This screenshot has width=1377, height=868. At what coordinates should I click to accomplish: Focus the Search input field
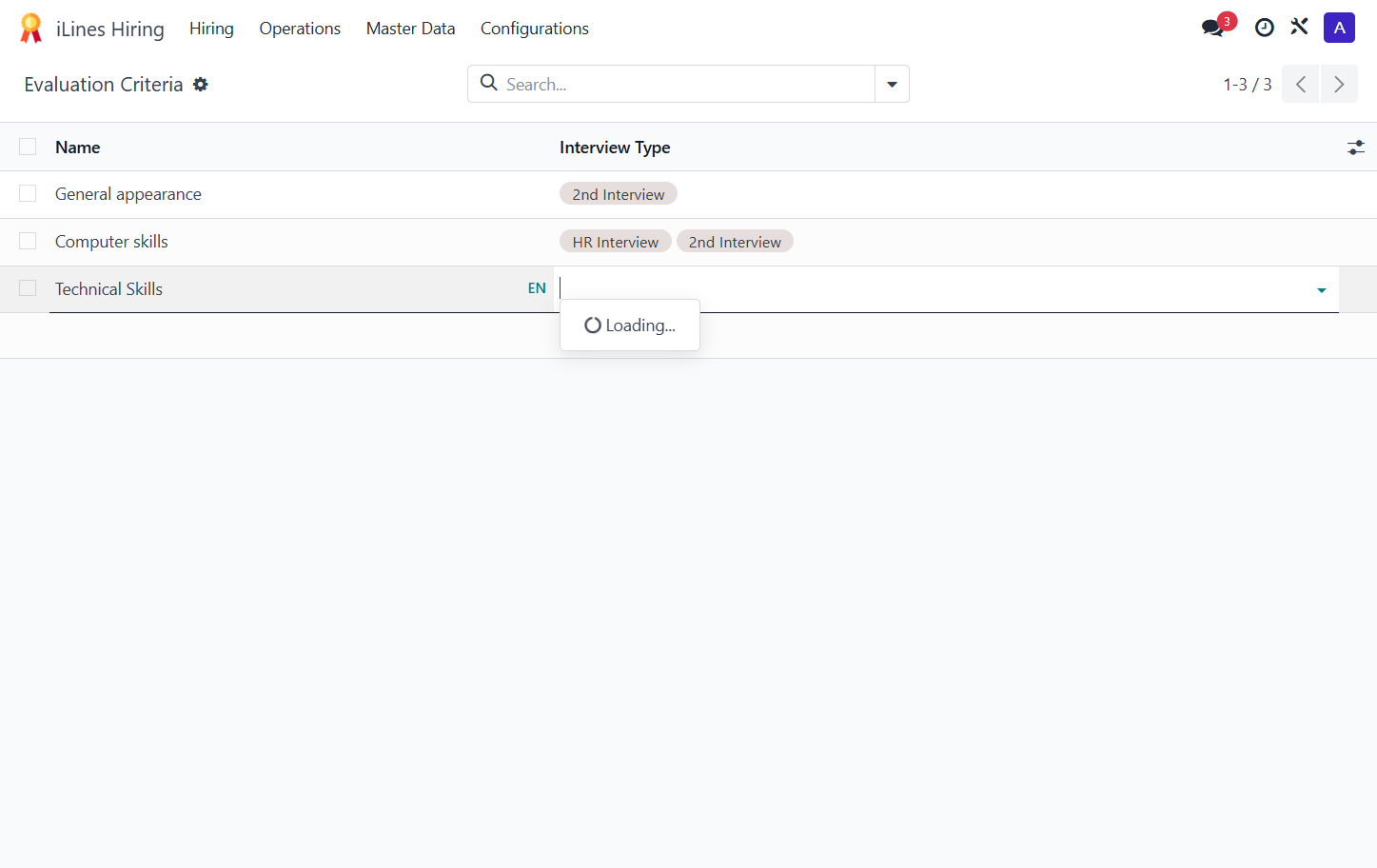pos(685,84)
